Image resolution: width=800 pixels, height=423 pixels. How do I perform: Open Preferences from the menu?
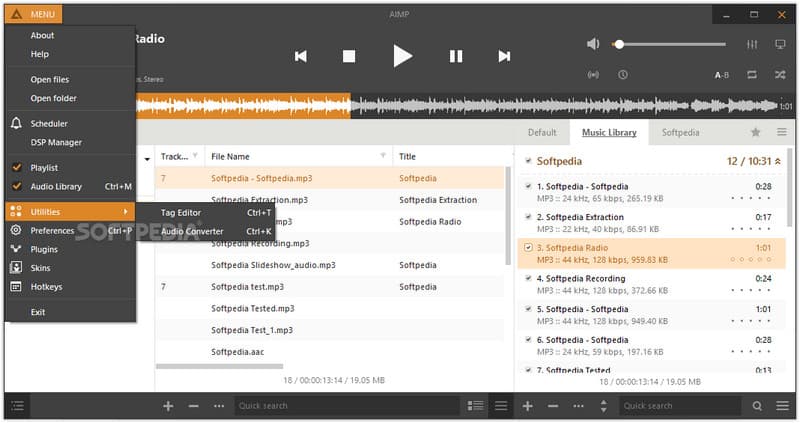point(52,231)
